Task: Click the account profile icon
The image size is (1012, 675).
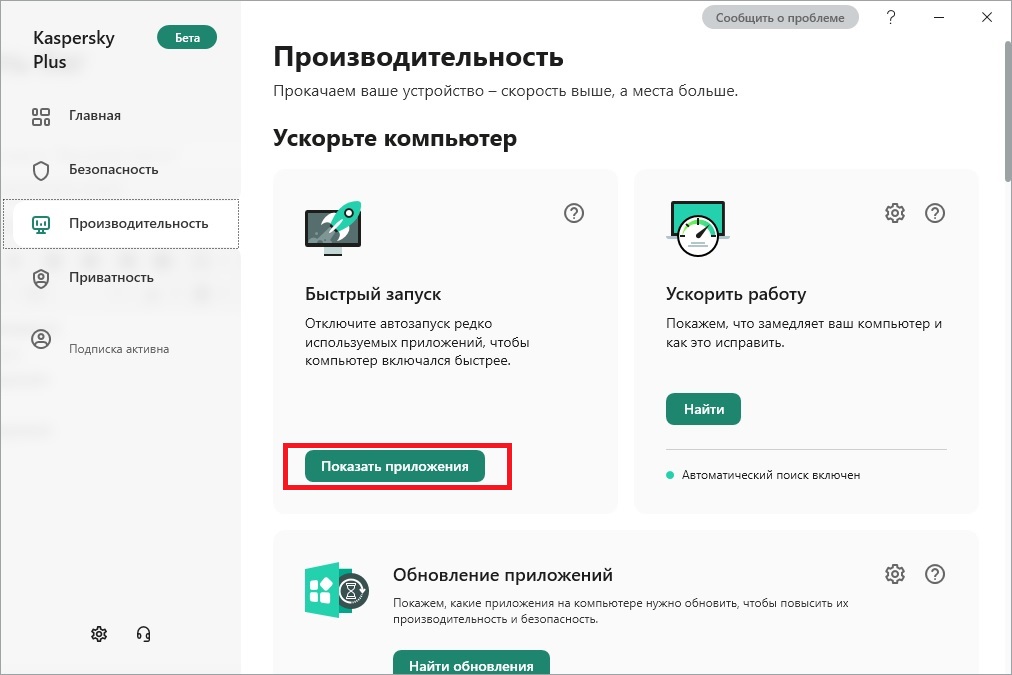Action: [x=41, y=339]
